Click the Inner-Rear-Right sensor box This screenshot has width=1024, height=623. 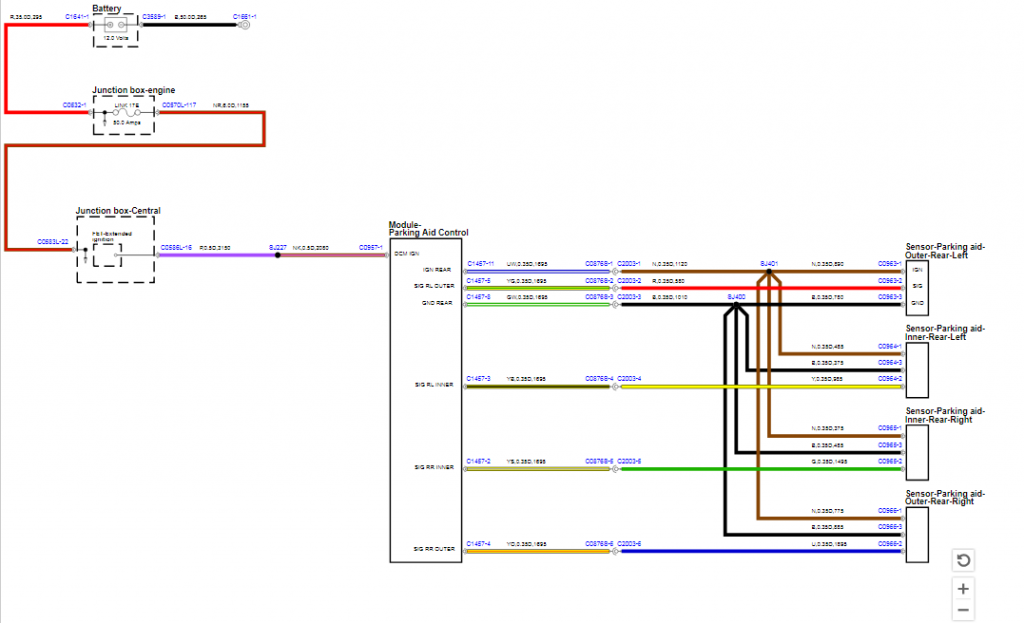point(917,453)
